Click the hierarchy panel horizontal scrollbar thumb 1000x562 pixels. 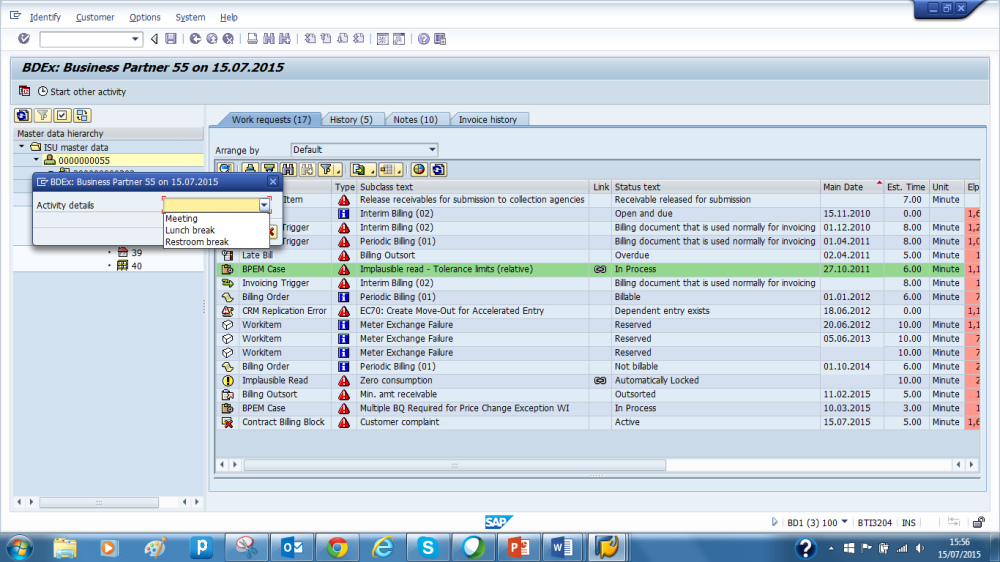pyautogui.click(x=99, y=502)
